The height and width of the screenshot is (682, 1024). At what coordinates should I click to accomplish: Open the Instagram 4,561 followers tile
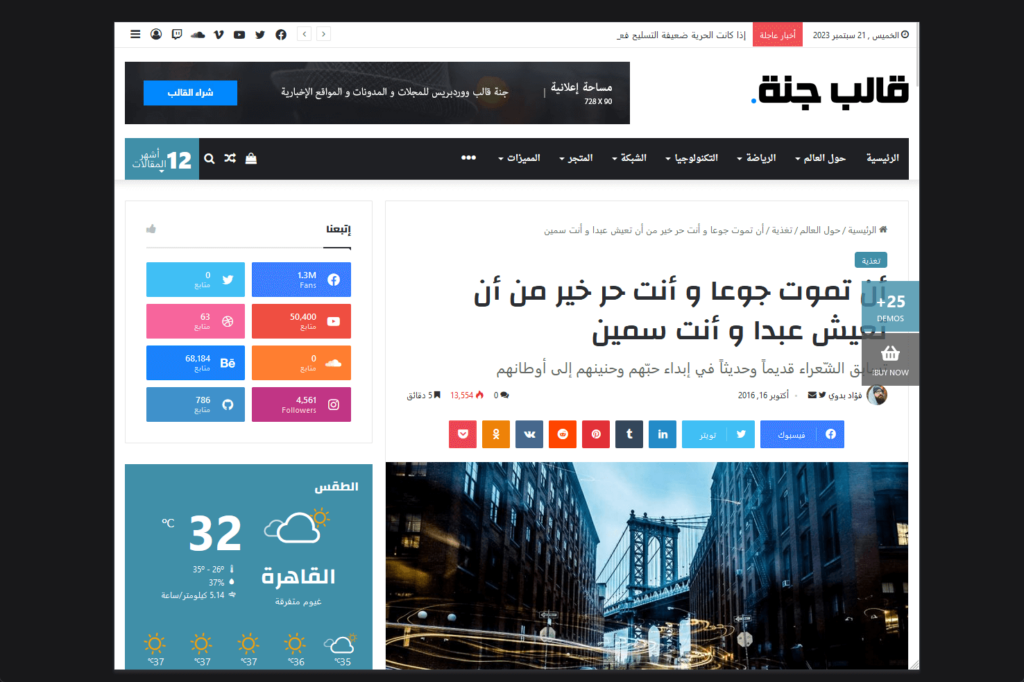click(301, 404)
